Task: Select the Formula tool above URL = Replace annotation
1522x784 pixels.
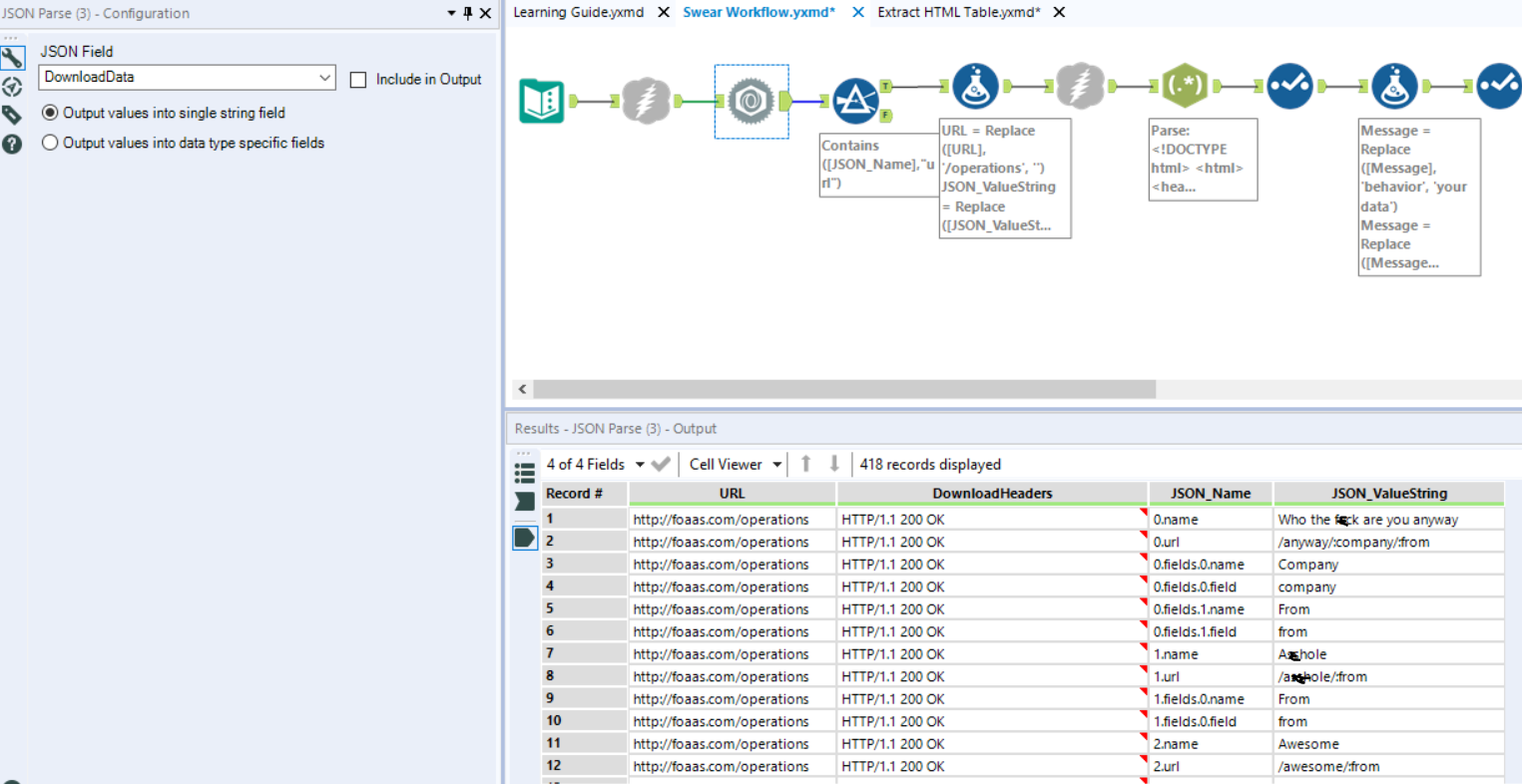Action: [x=976, y=87]
